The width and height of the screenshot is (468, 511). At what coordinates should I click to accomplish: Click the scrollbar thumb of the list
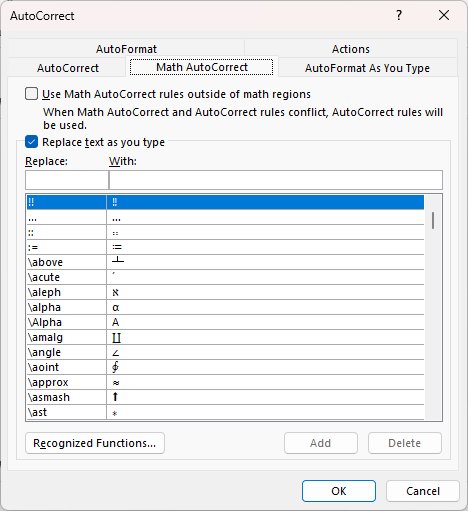click(x=433, y=220)
